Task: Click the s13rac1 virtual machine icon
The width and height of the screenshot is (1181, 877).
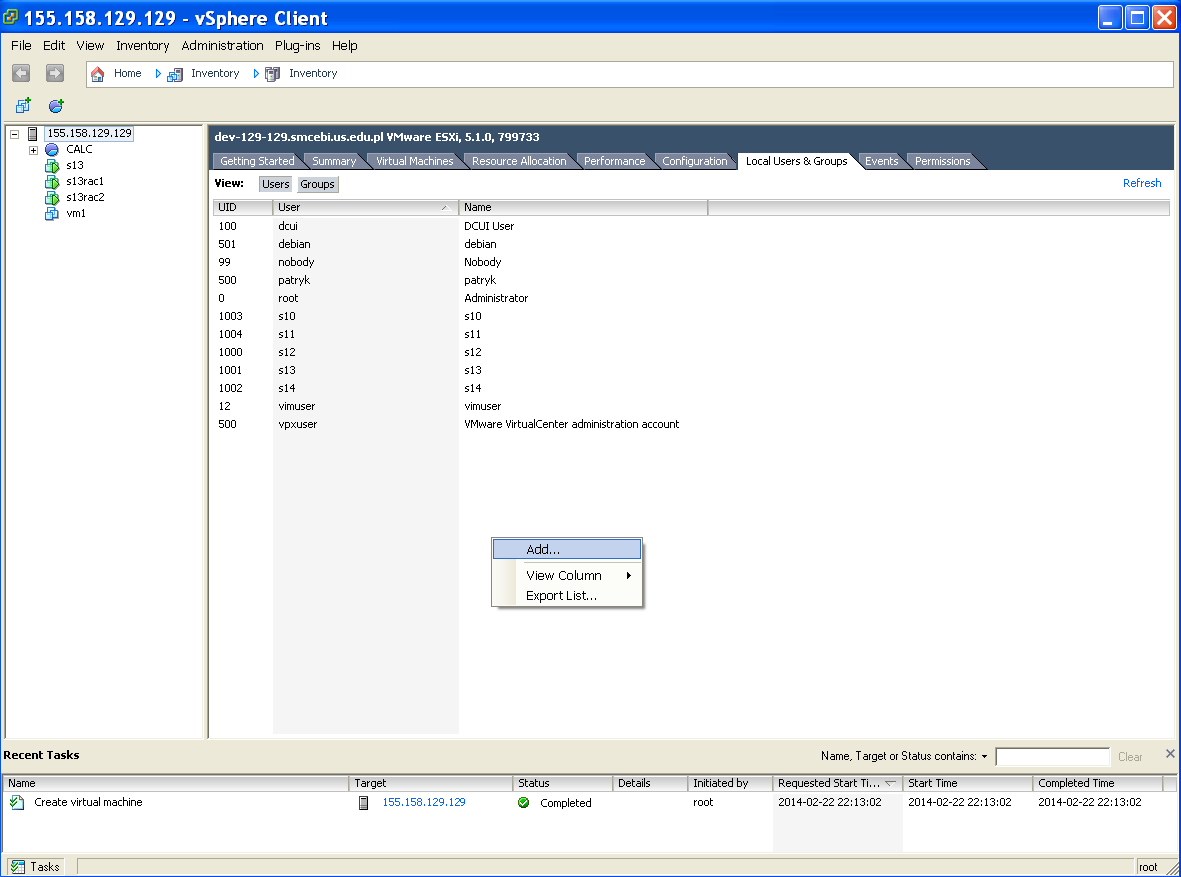Action: (x=52, y=182)
